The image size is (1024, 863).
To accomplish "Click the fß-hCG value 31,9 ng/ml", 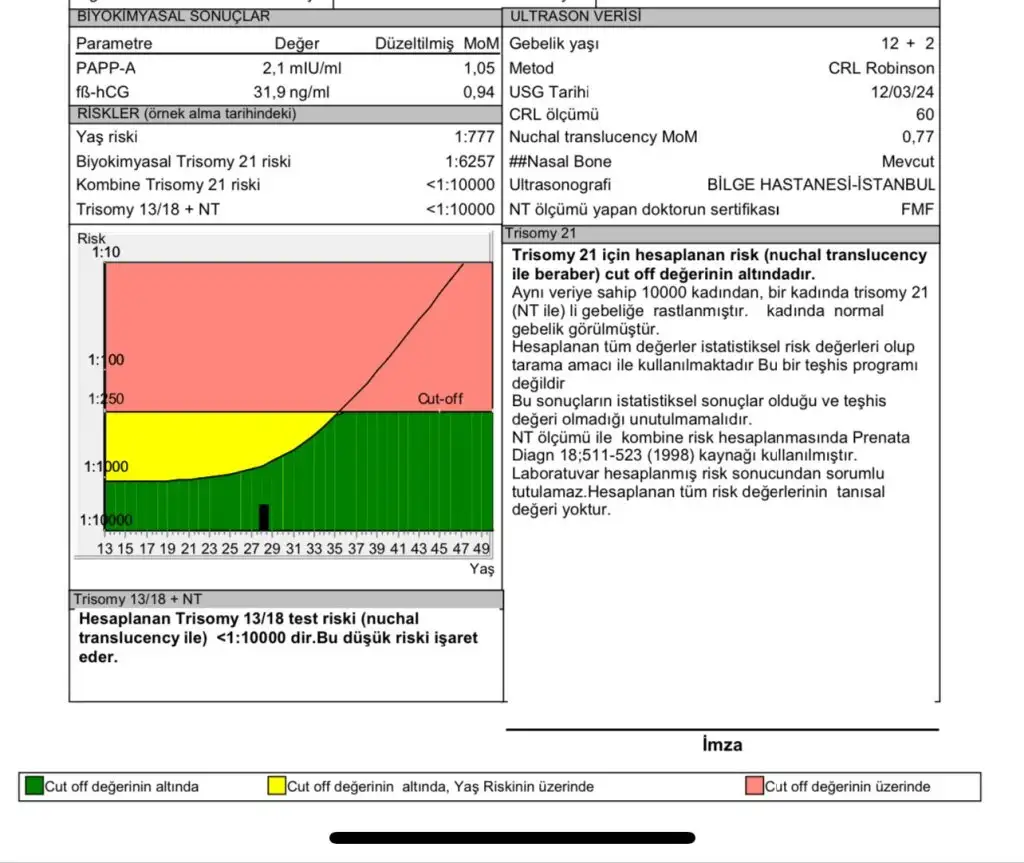I will (x=291, y=92).
